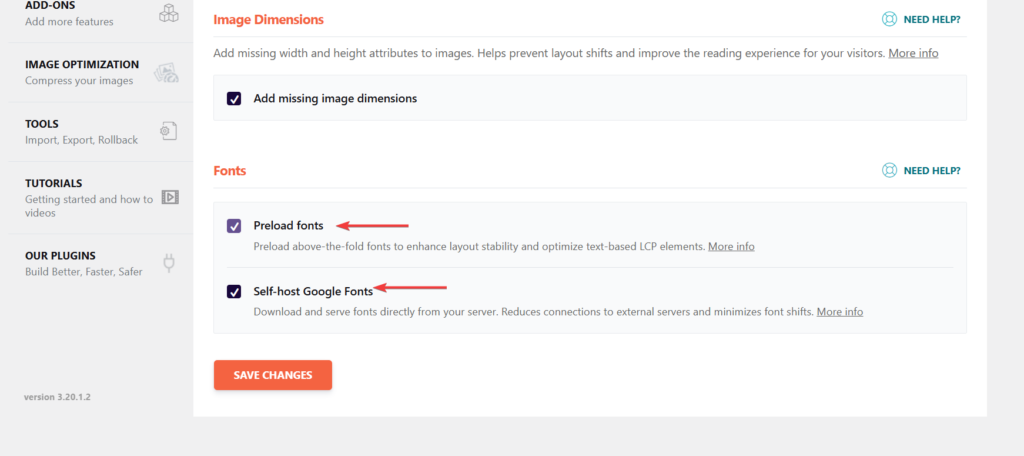This screenshot has width=1024, height=456.
Task: Open More info link for Image Dimensions
Action: tap(913, 53)
